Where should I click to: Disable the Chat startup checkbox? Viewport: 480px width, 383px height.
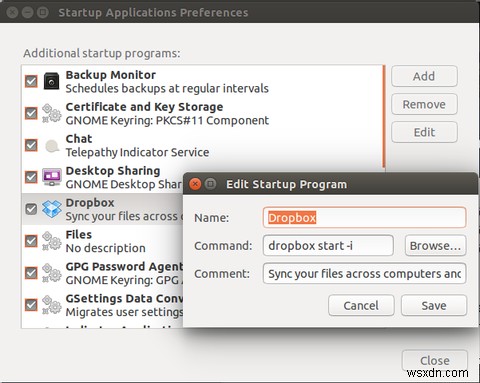pos(31,145)
